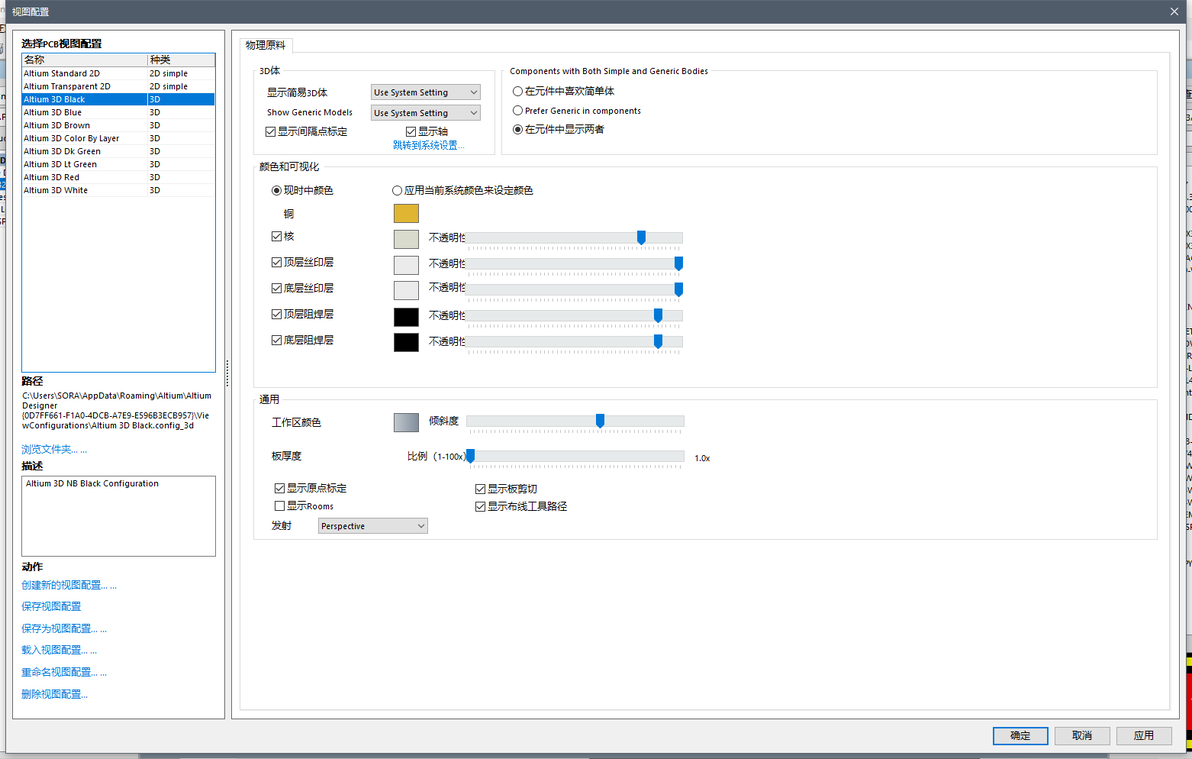The height and width of the screenshot is (759, 1192).
Task: Click the 跳转到系统设置 link
Action: pyautogui.click(x=428, y=145)
